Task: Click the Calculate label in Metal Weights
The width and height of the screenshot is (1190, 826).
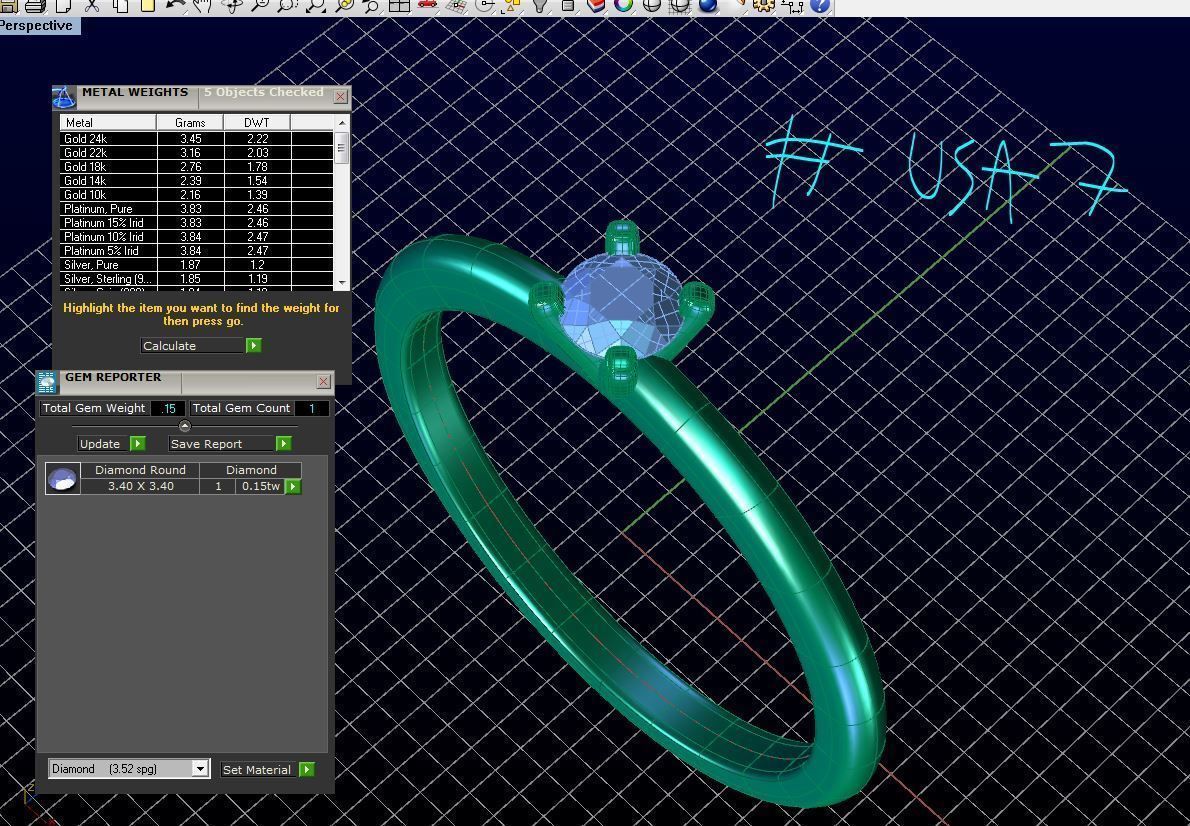Action: point(169,345)
